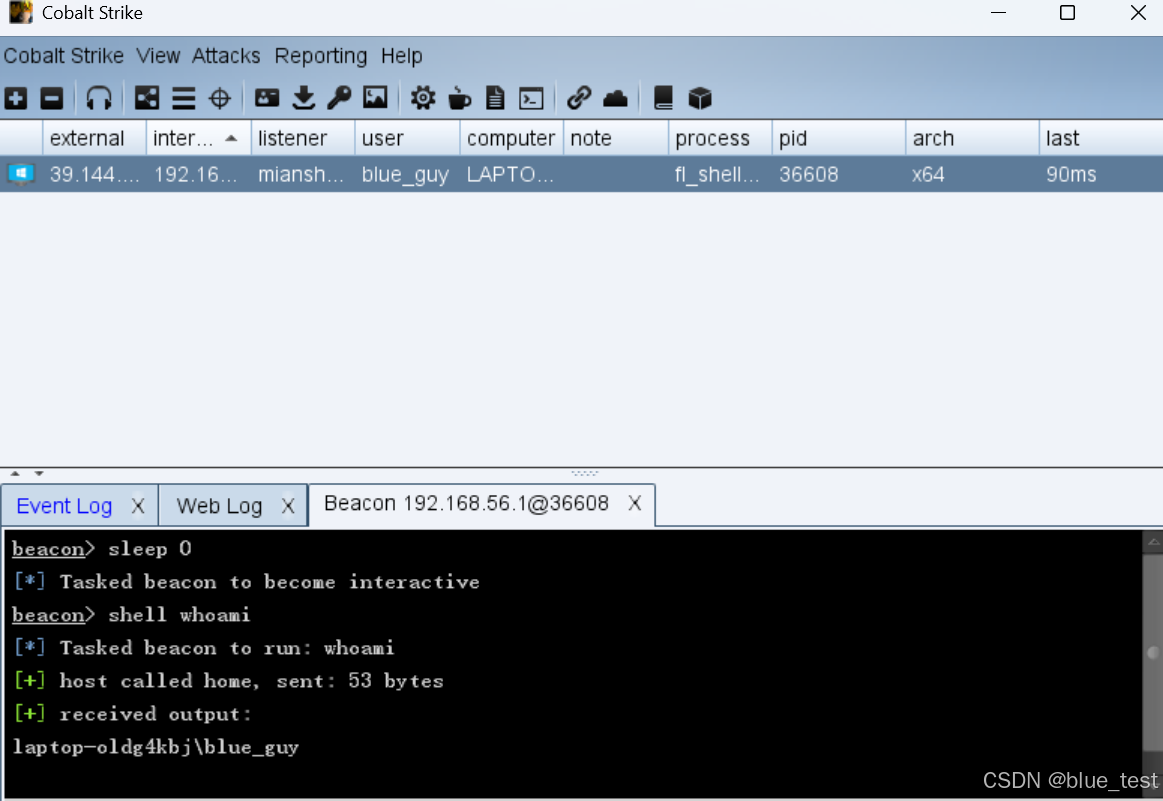The image size is (1163, 801).
Task: Open the Script Console
Action: 530,97
